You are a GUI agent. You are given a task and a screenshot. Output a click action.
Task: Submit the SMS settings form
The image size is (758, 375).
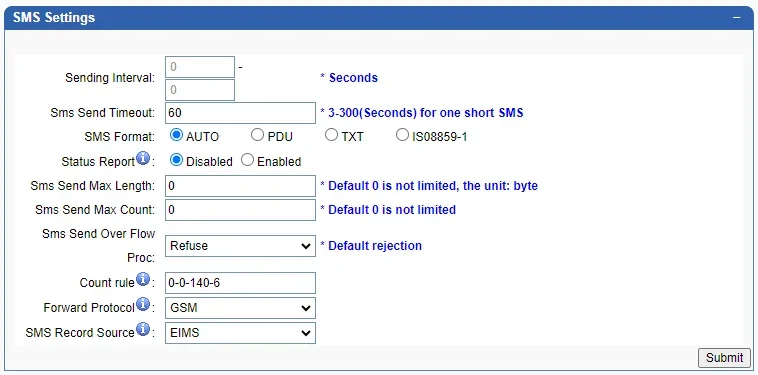click(724, 358)
